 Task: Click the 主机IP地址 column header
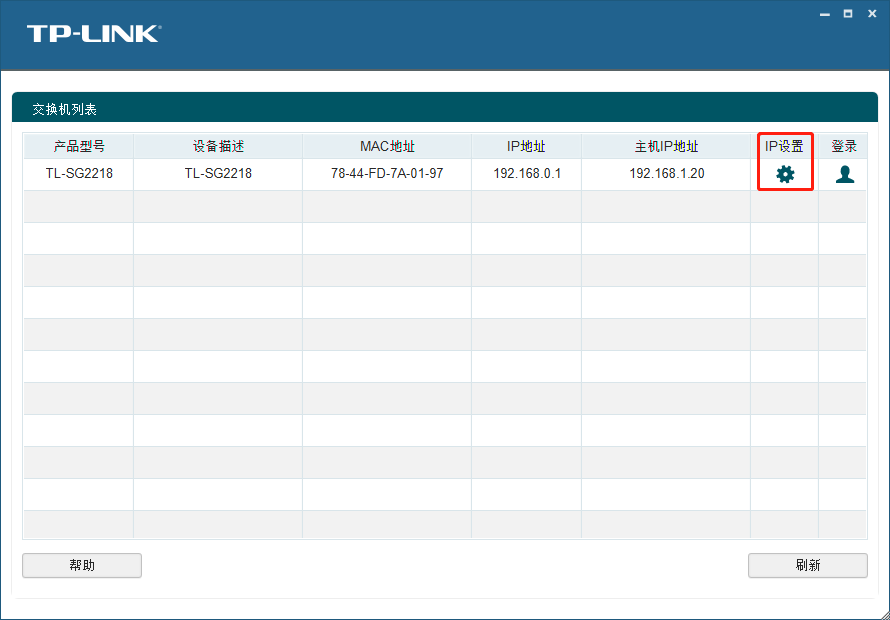pos(666,146)
